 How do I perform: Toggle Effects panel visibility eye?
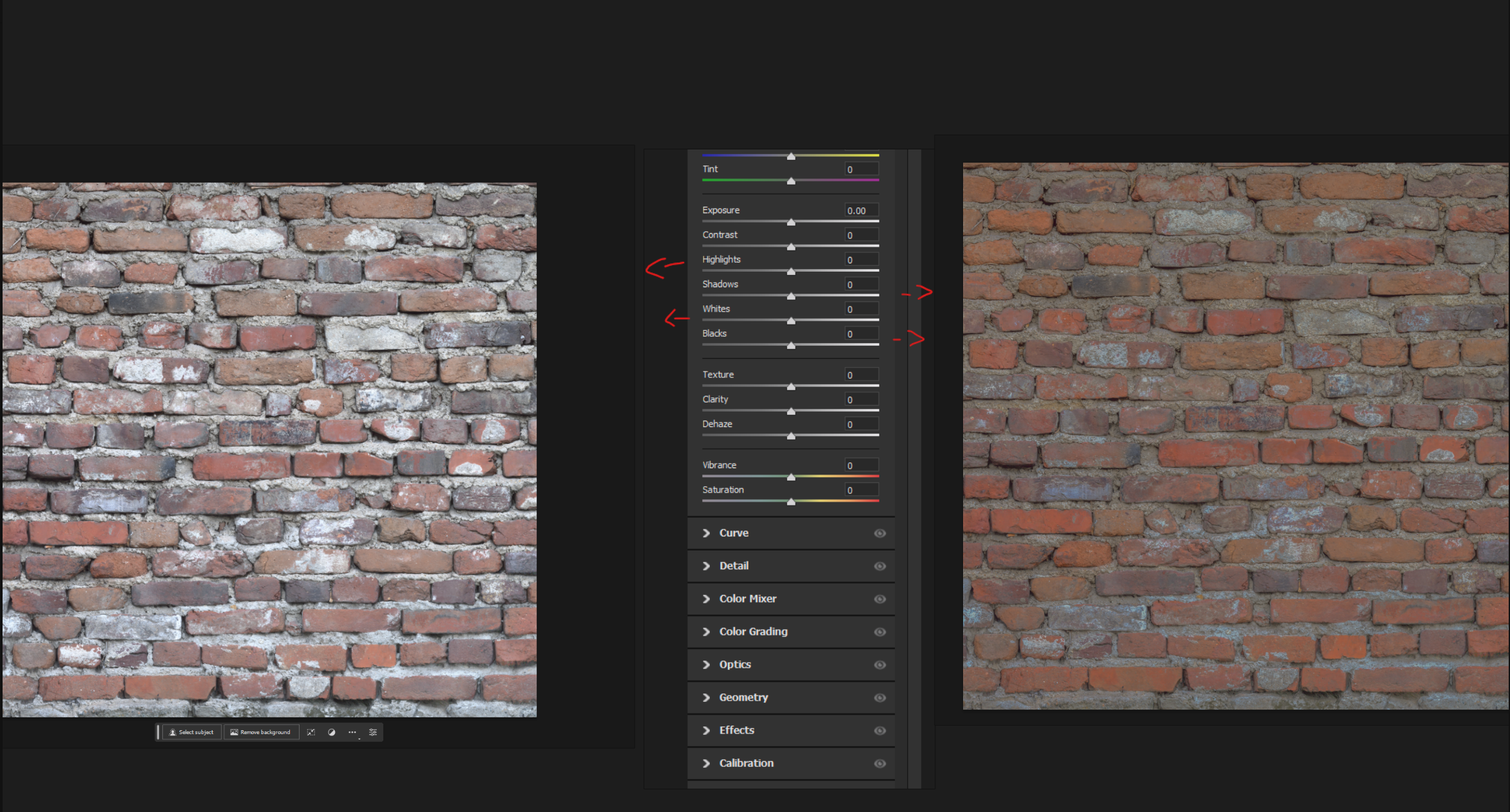(879, 730)
